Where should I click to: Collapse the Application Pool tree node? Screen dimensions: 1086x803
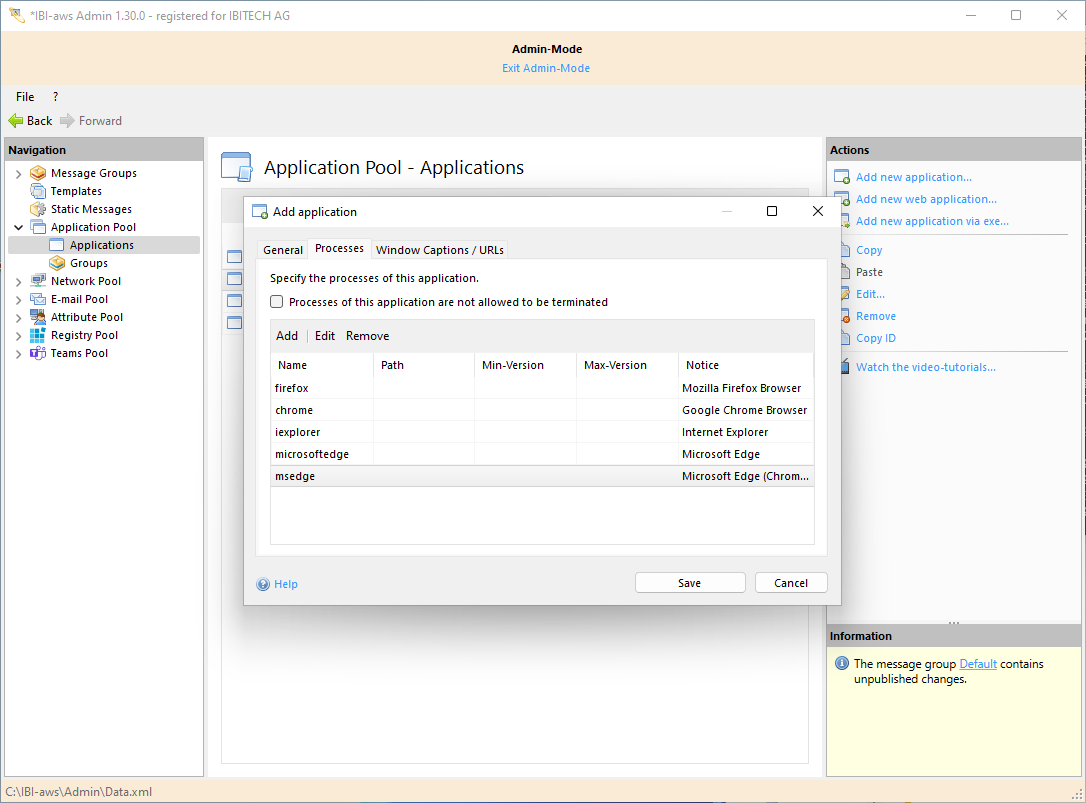[x=18, y=227]
